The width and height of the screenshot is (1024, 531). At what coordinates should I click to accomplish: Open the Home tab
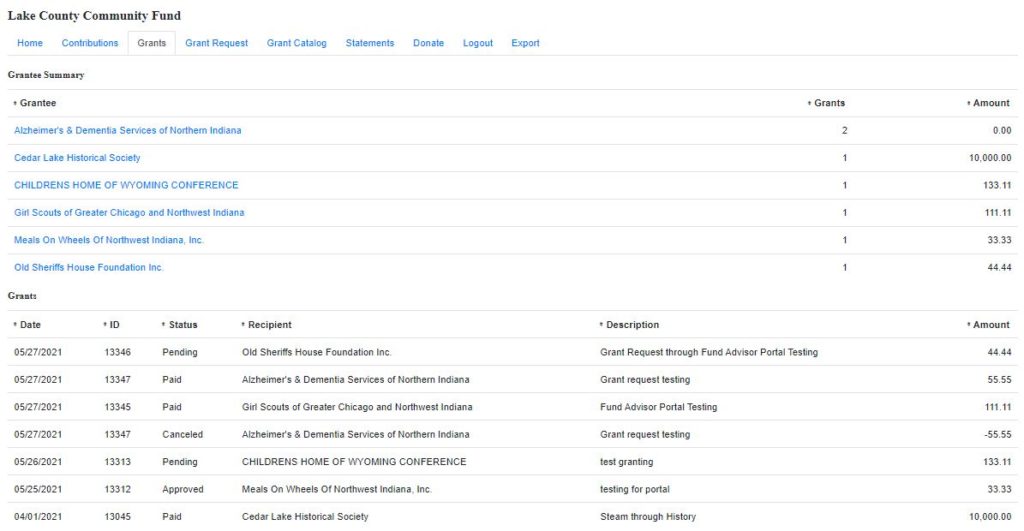pos(30,43)
